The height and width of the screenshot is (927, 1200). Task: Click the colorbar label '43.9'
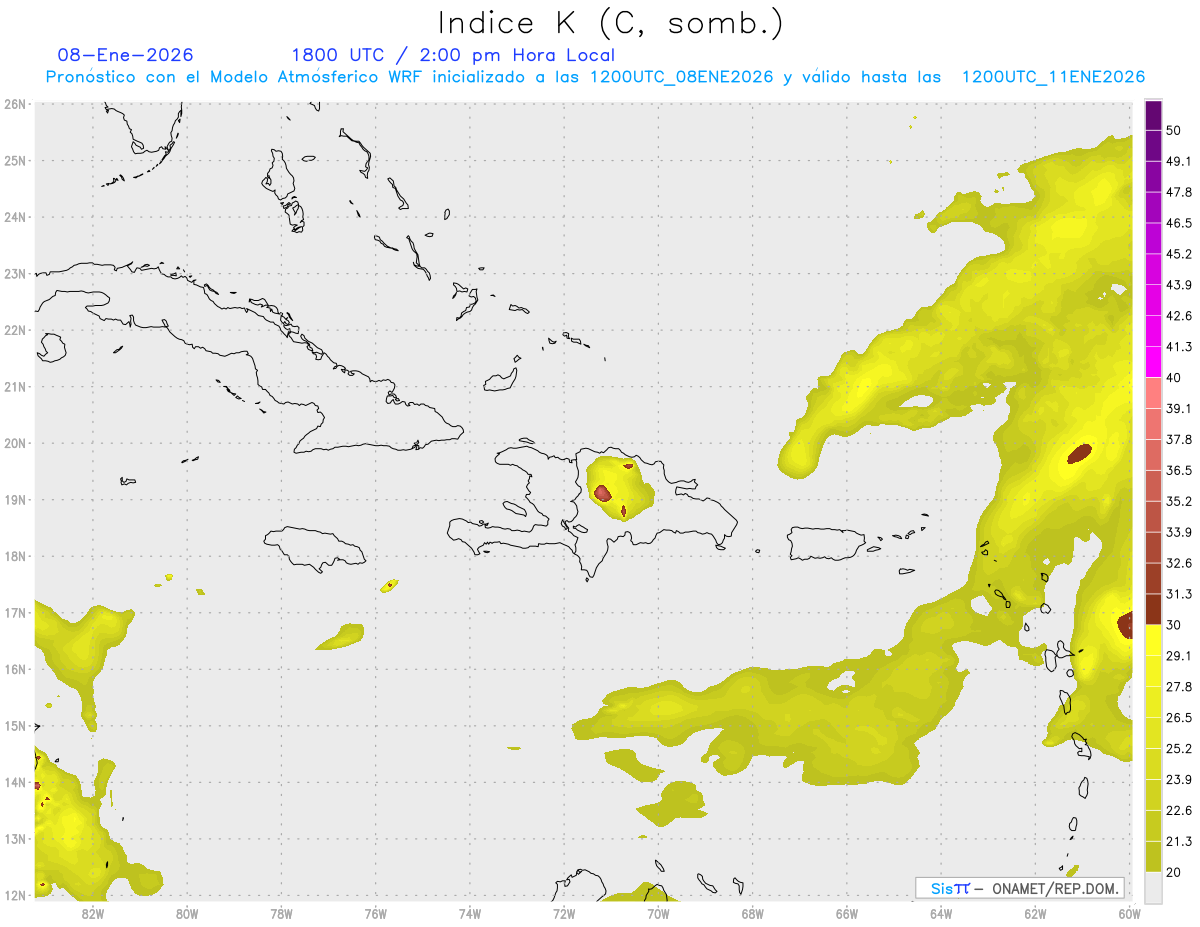coord(1178,285)
